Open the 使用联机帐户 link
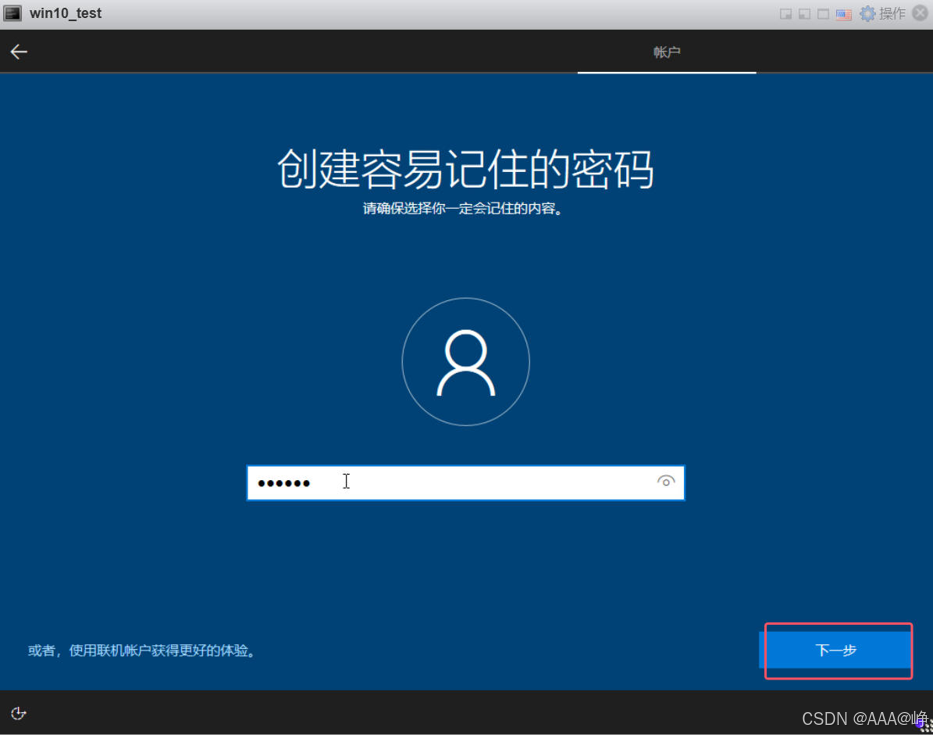 coord(142,650)
